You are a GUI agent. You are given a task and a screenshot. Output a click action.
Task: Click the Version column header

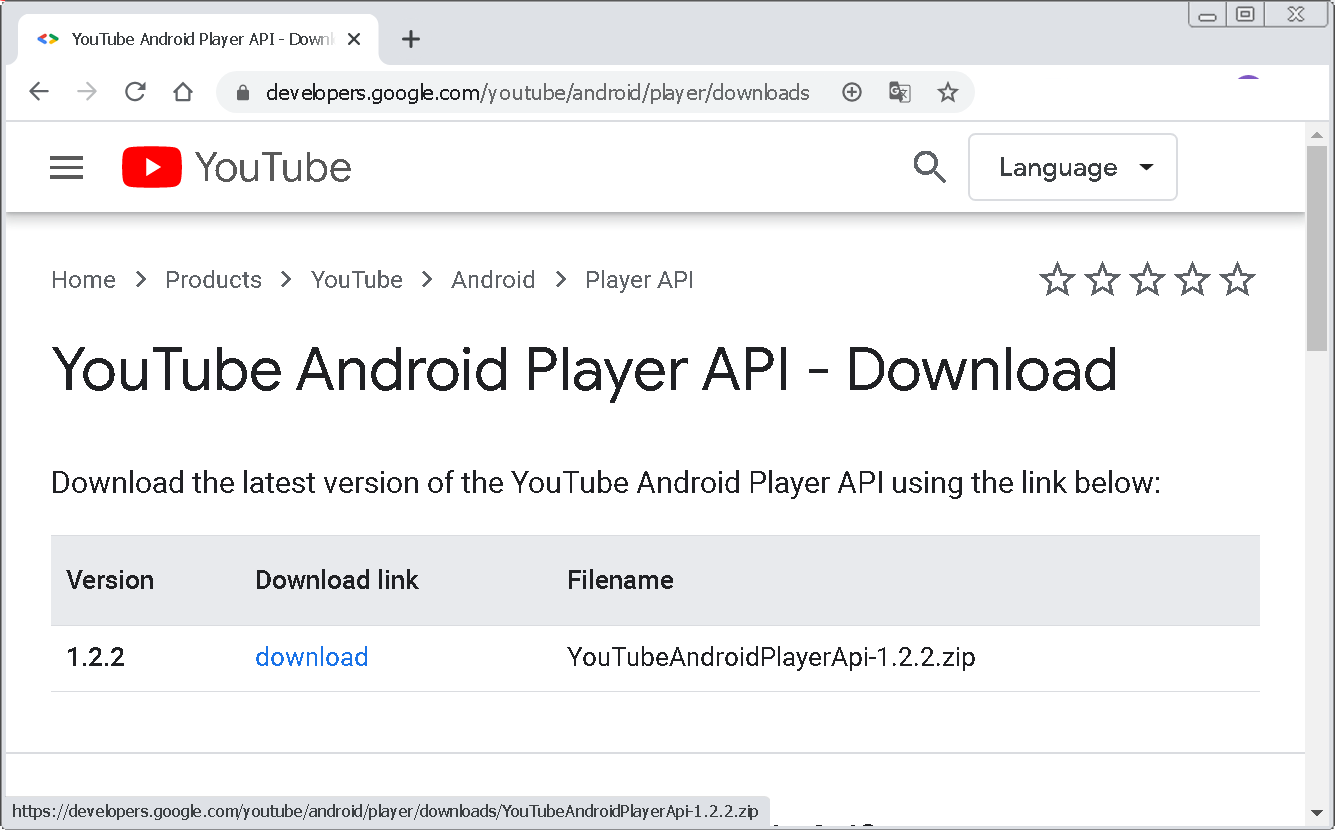(x=110, y=580)
